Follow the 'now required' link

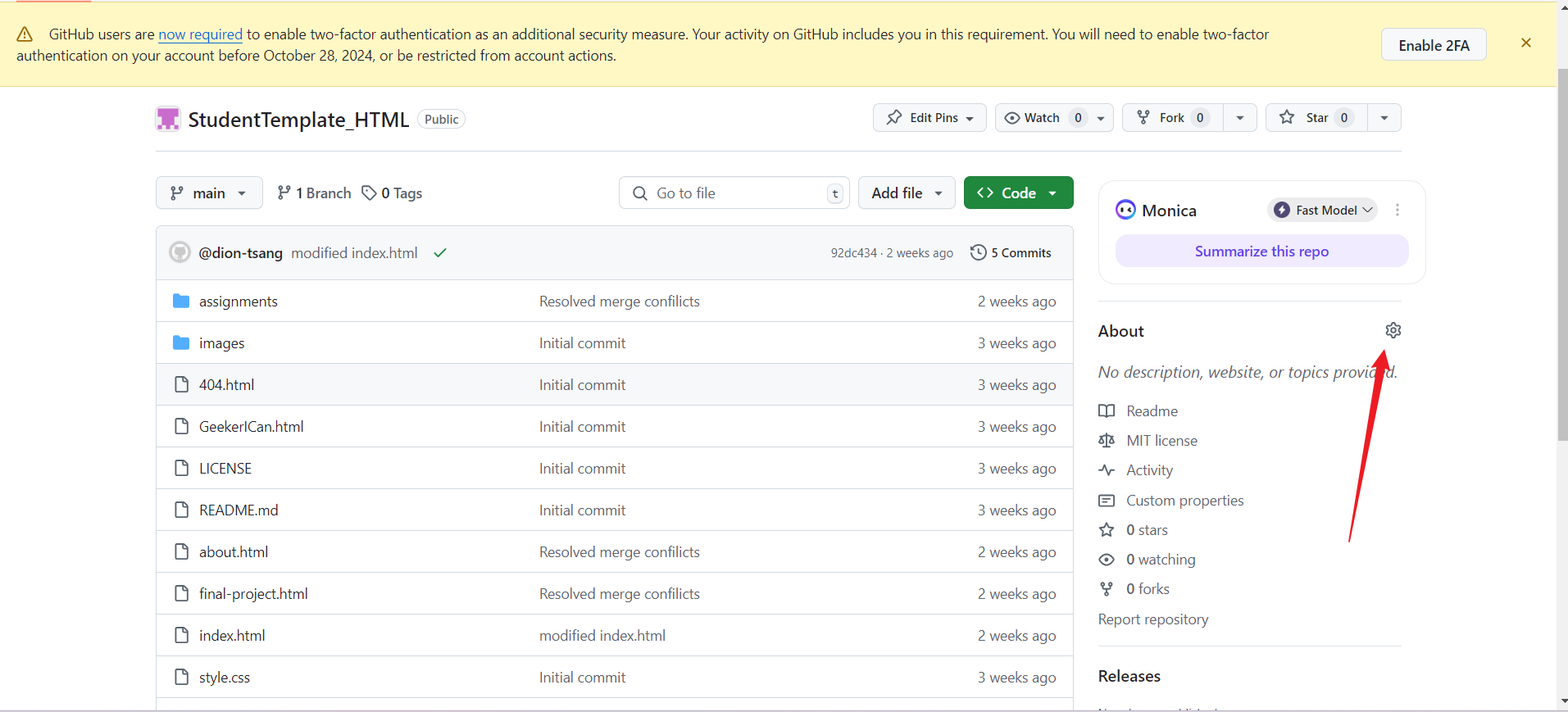click(200, 34)
